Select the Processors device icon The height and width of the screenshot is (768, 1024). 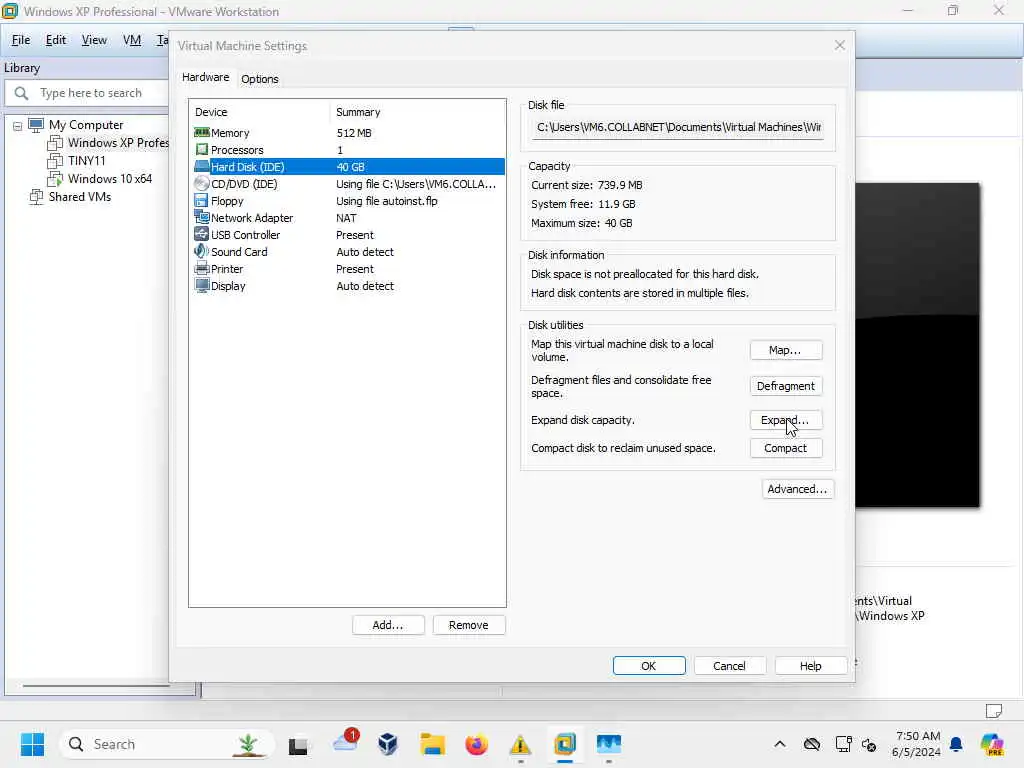click(202, 150)
